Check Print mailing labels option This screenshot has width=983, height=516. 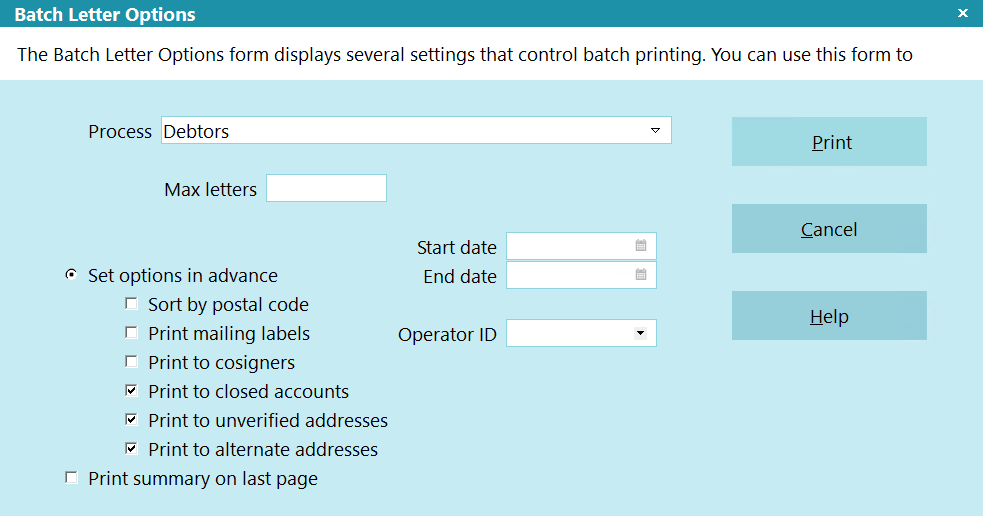pos(131,333)
